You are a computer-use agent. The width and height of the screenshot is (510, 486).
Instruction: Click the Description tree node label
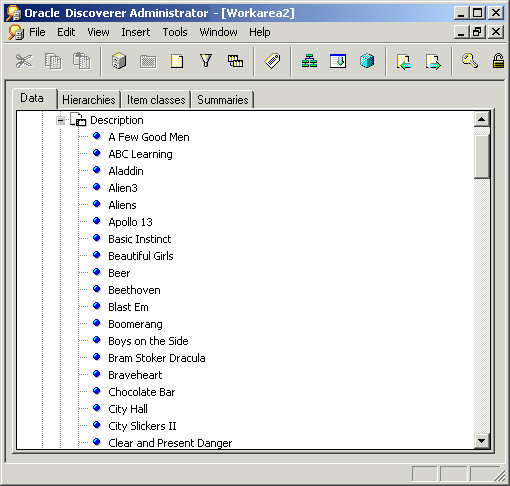point(117,120)
